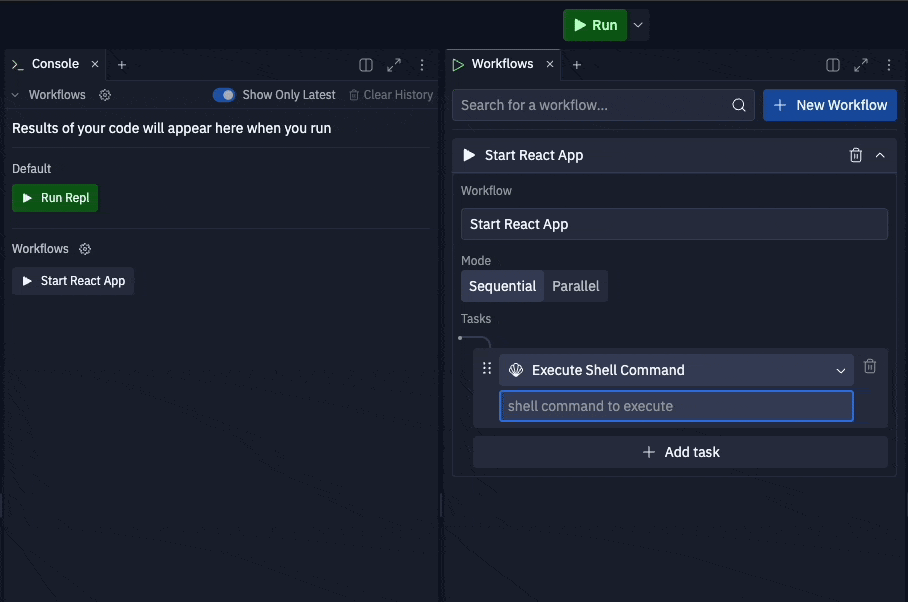Open the Console pane three-dot menu
The image size is (908, 602).
[x=422, y=65]
